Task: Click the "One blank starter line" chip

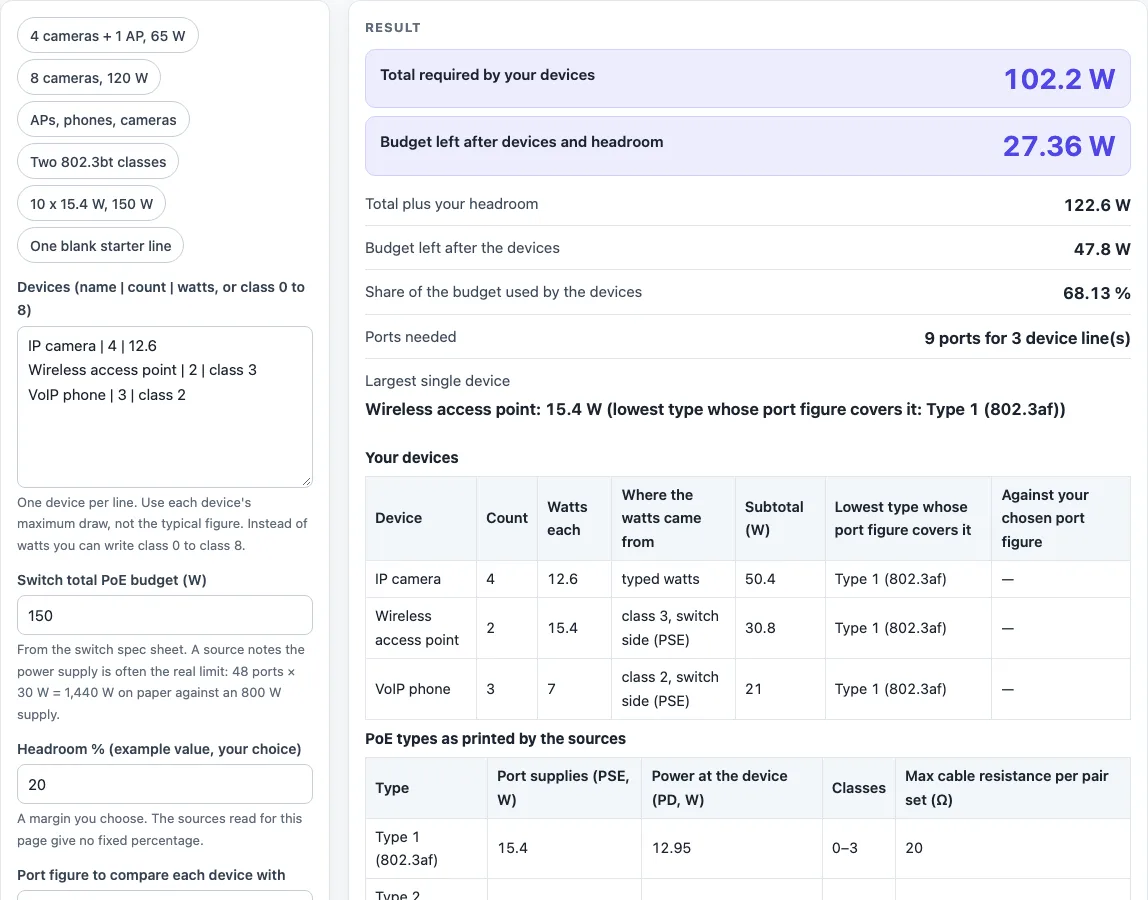Action: point(100,246)
